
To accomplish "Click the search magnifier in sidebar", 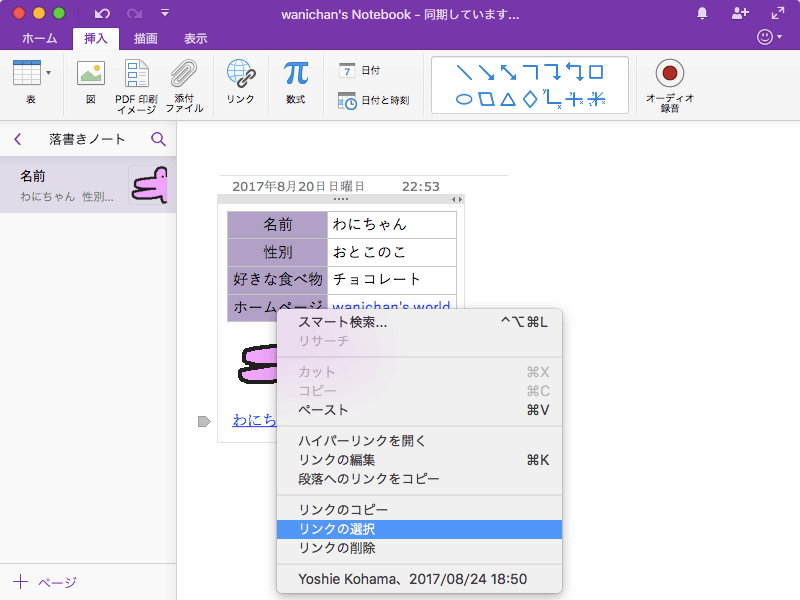I will (158, 139).
